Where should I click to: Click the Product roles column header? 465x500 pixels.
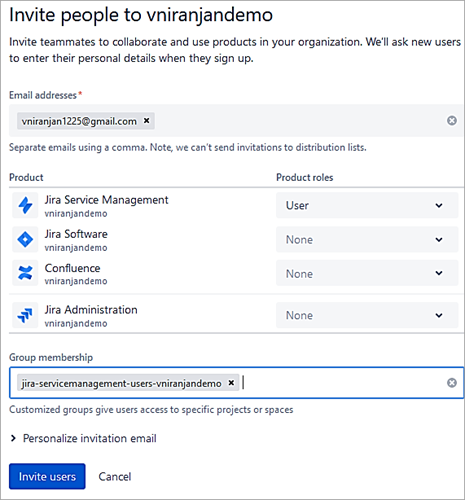pyautogui.click(x=305, y=177)
